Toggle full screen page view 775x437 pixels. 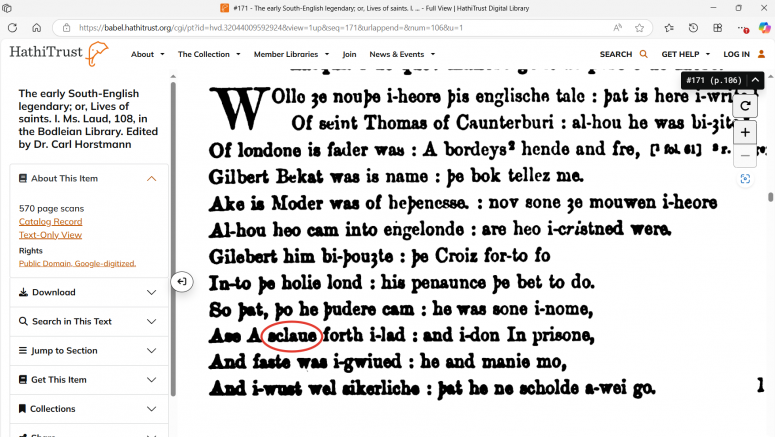click(x=745, y=178)
